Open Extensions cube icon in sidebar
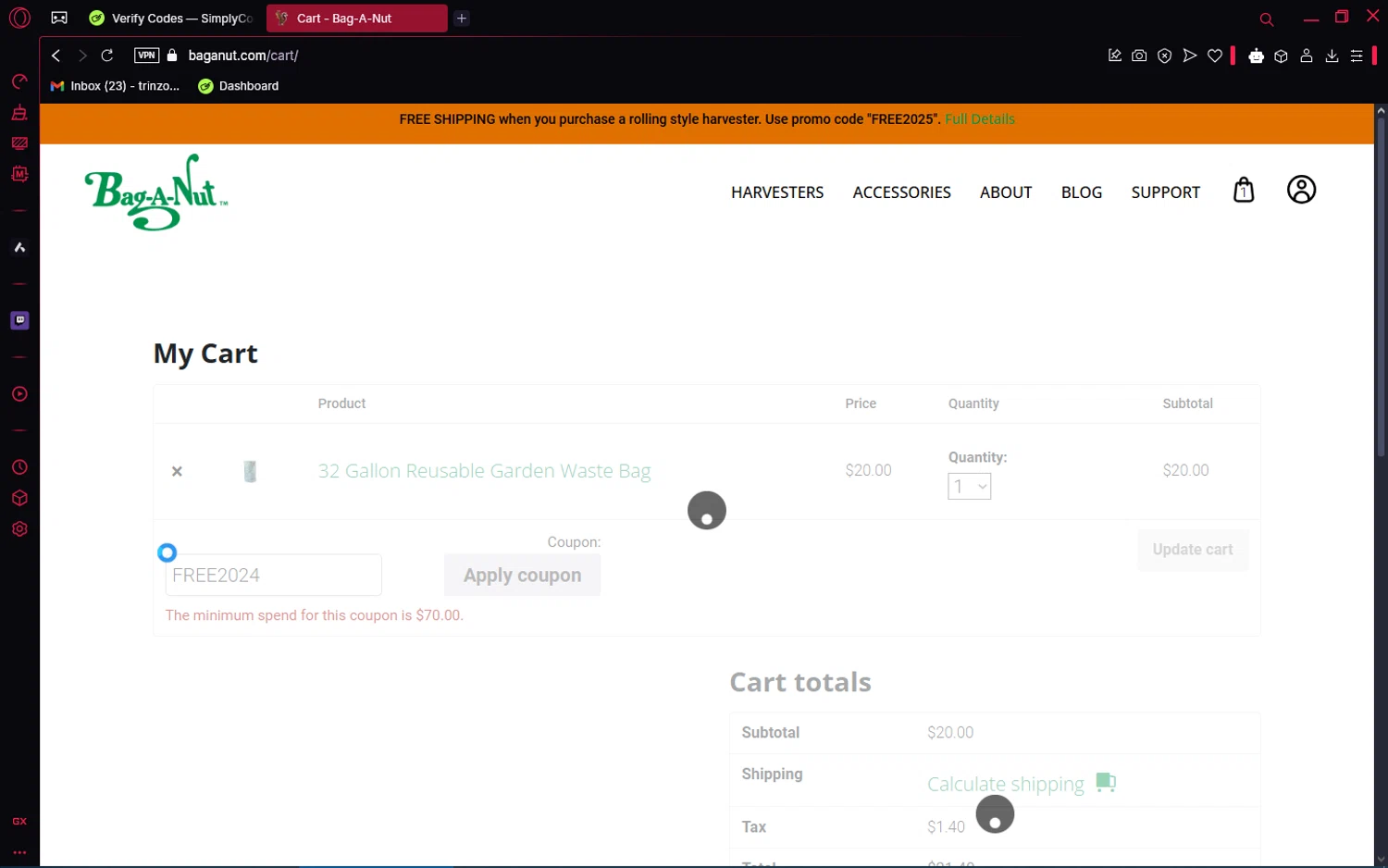 tap(19, 498)
